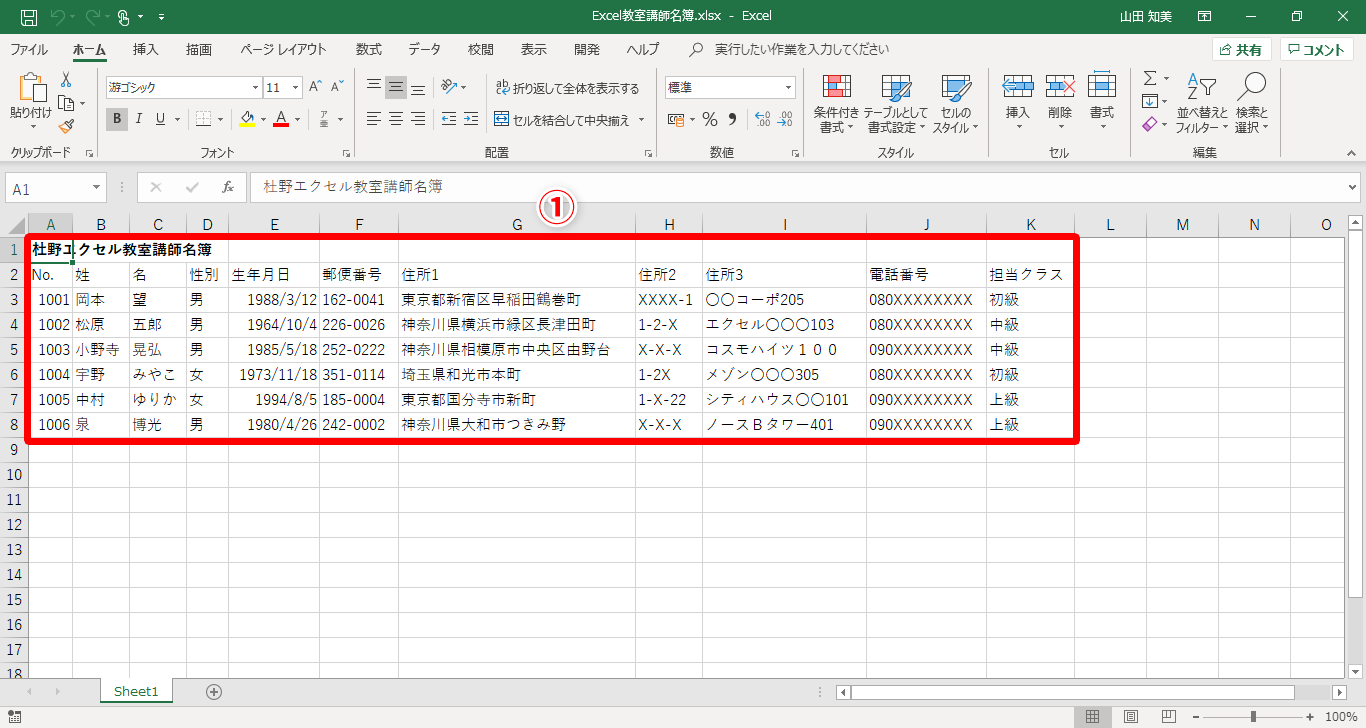The width and height of the screenshot is (1366, 728).
Task: Increase decimal places shown
Action: (x=762, y=119)
